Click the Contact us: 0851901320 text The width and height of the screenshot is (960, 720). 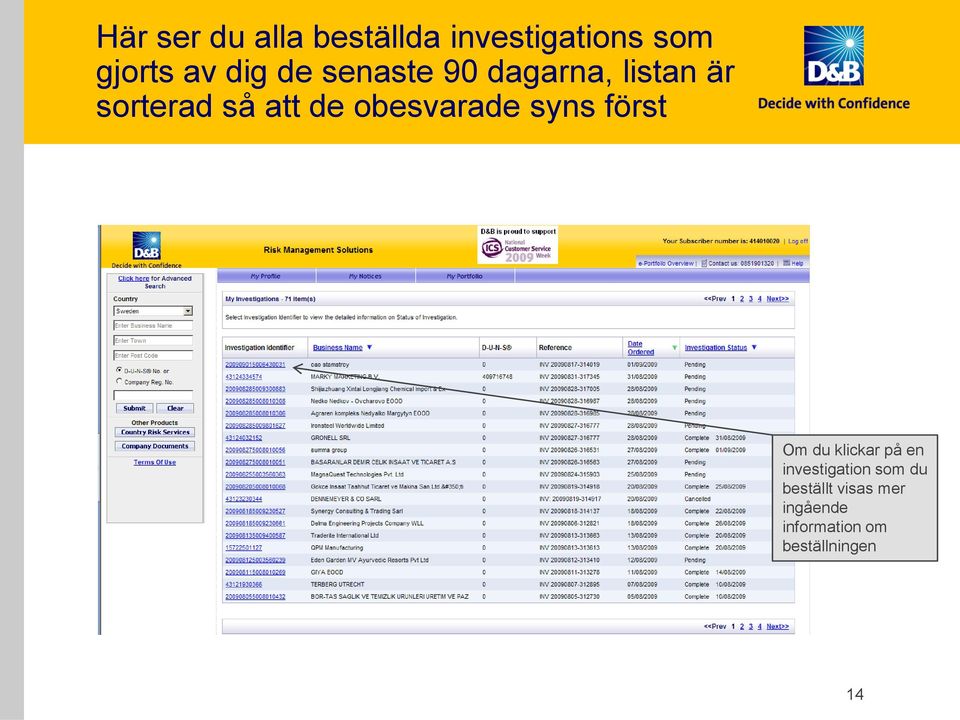741,263
